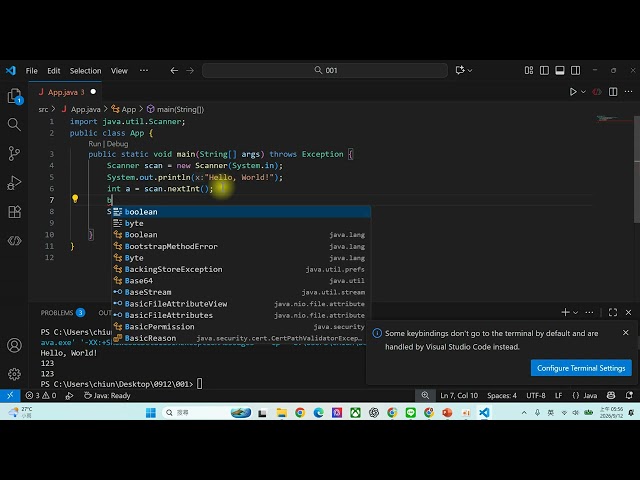The image size is (640, 480).
Task: Select the boolean suggestion
Action: (x=241, y=212)
